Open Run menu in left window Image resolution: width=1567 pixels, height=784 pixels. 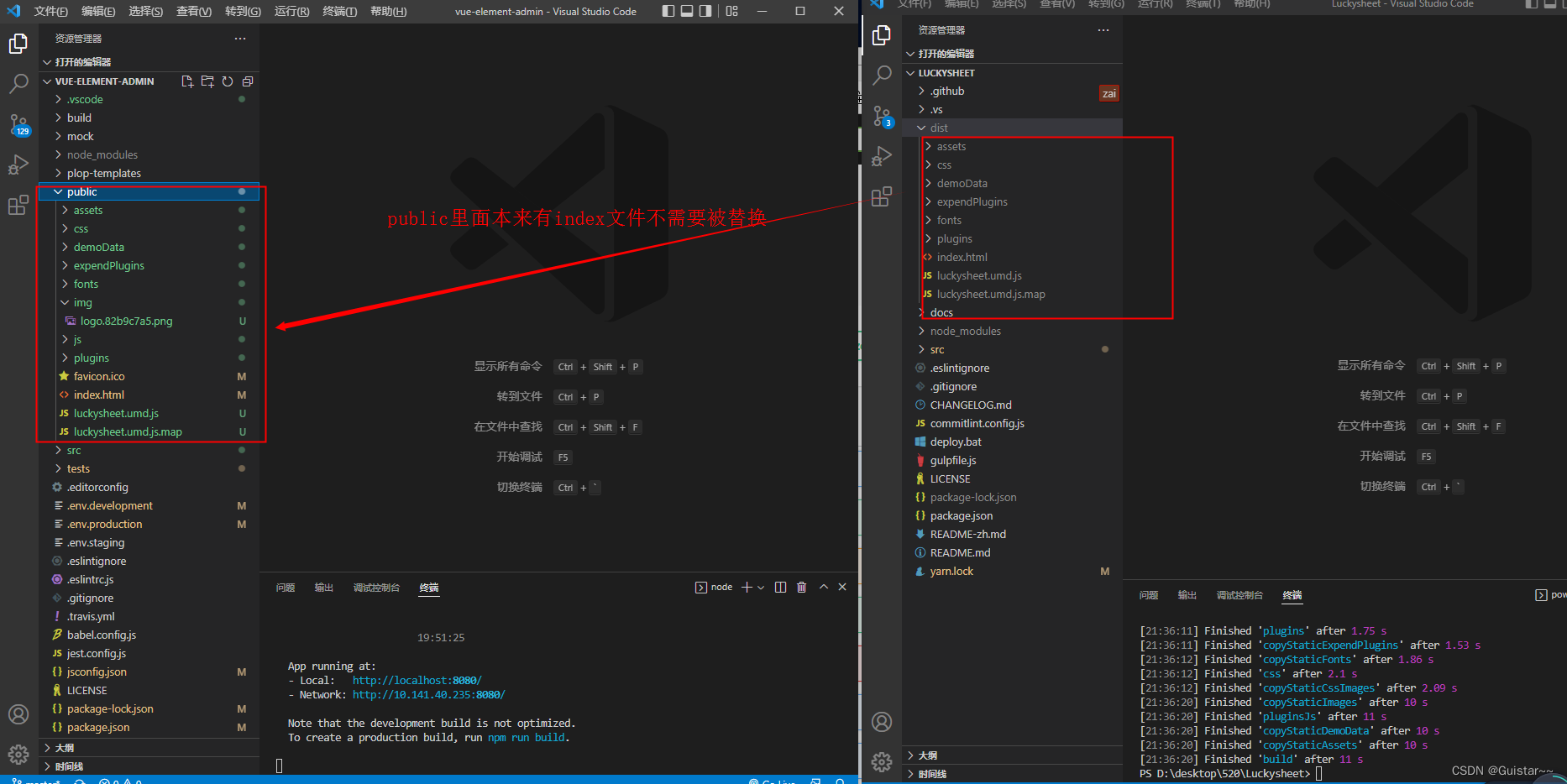point(291,11)
